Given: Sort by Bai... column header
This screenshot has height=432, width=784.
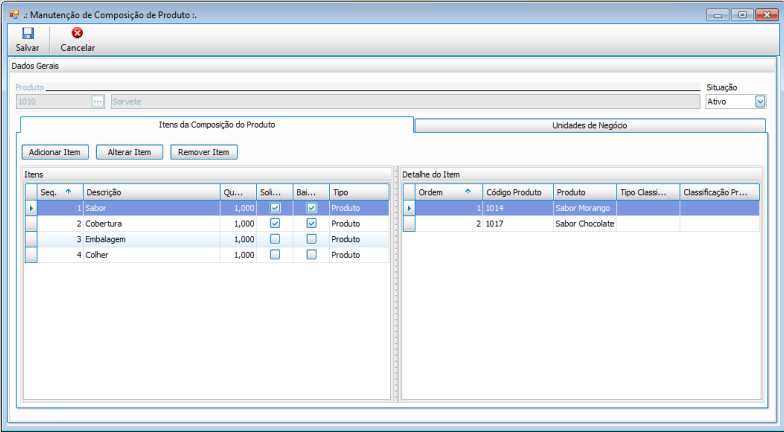Looking at the screenshot, I should pos(312,192).
